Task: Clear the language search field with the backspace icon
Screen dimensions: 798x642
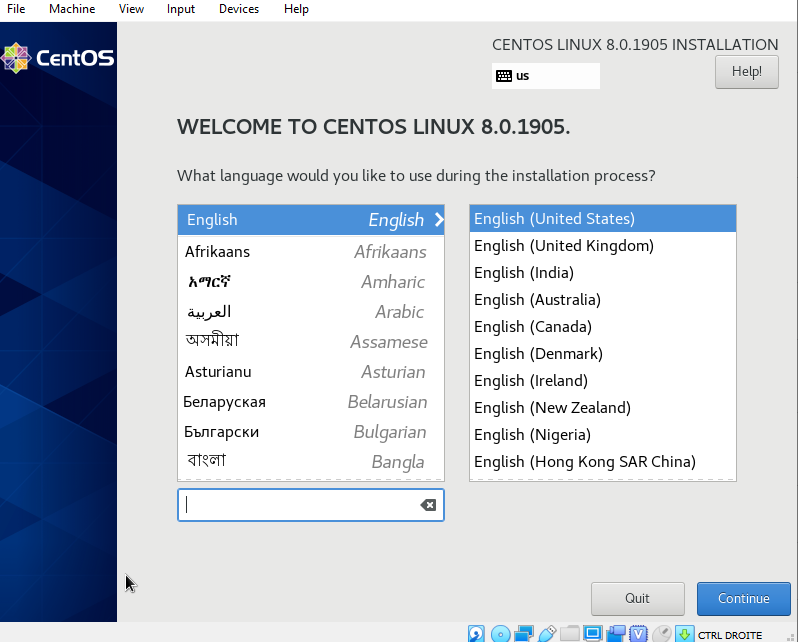Action: pyautogui.click(x=428, y=505)
